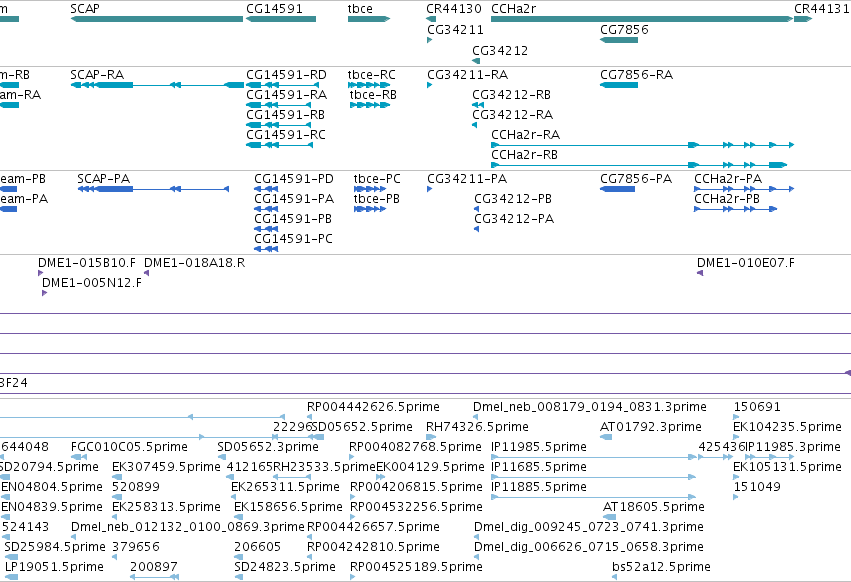Image resolution: width=851 pixels, height=582 pixels.
Task: Click transcript CCHa2r-RA label
Action: point(525,135)
